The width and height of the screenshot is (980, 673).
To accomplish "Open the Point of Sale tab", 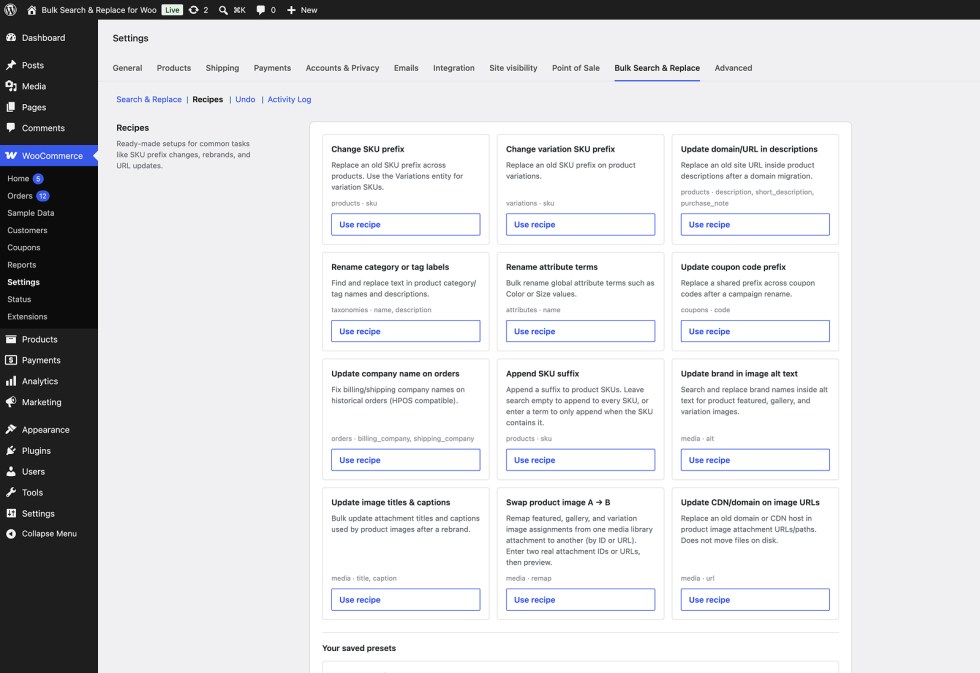I will (x=576, y=68).
